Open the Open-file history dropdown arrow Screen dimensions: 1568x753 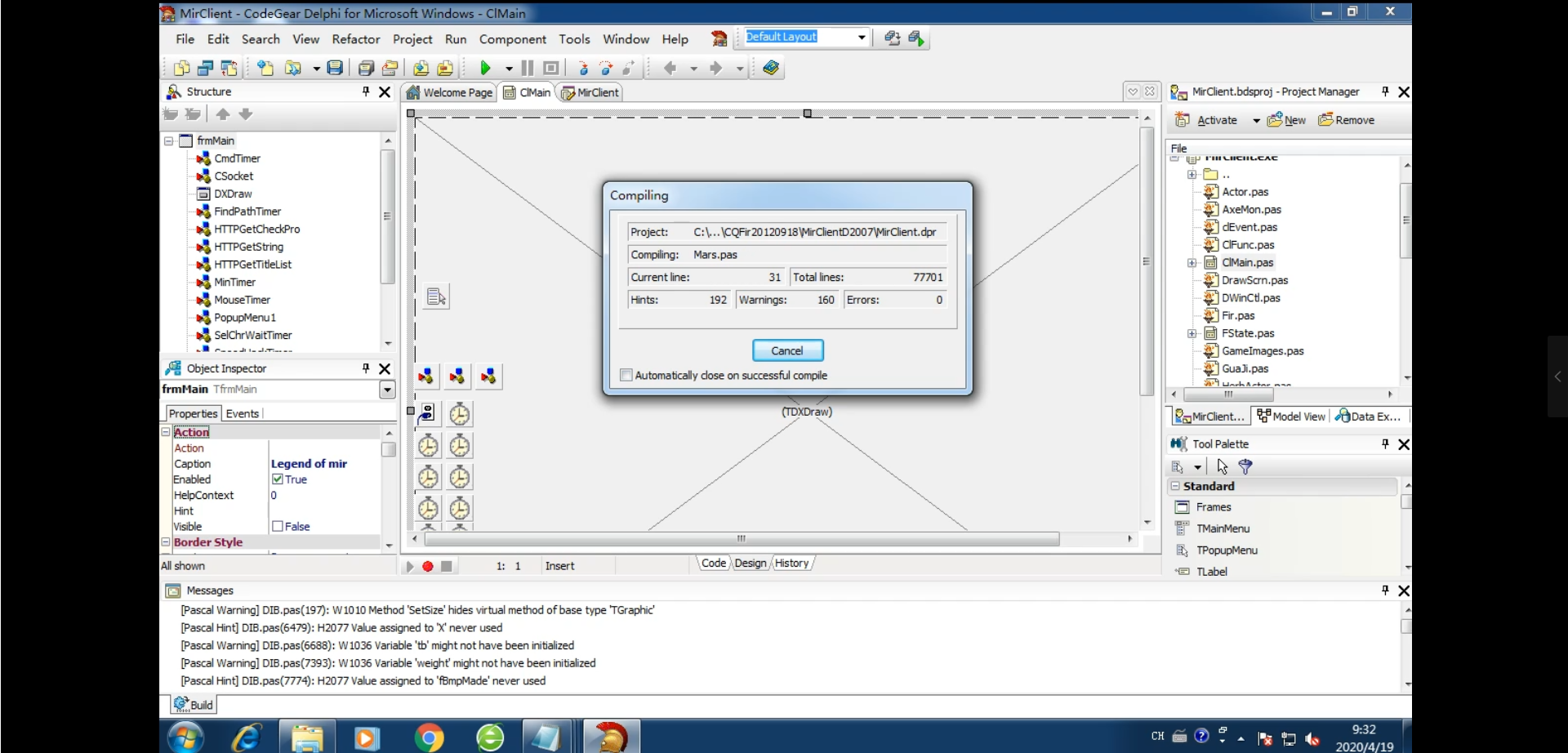point(316,69)
